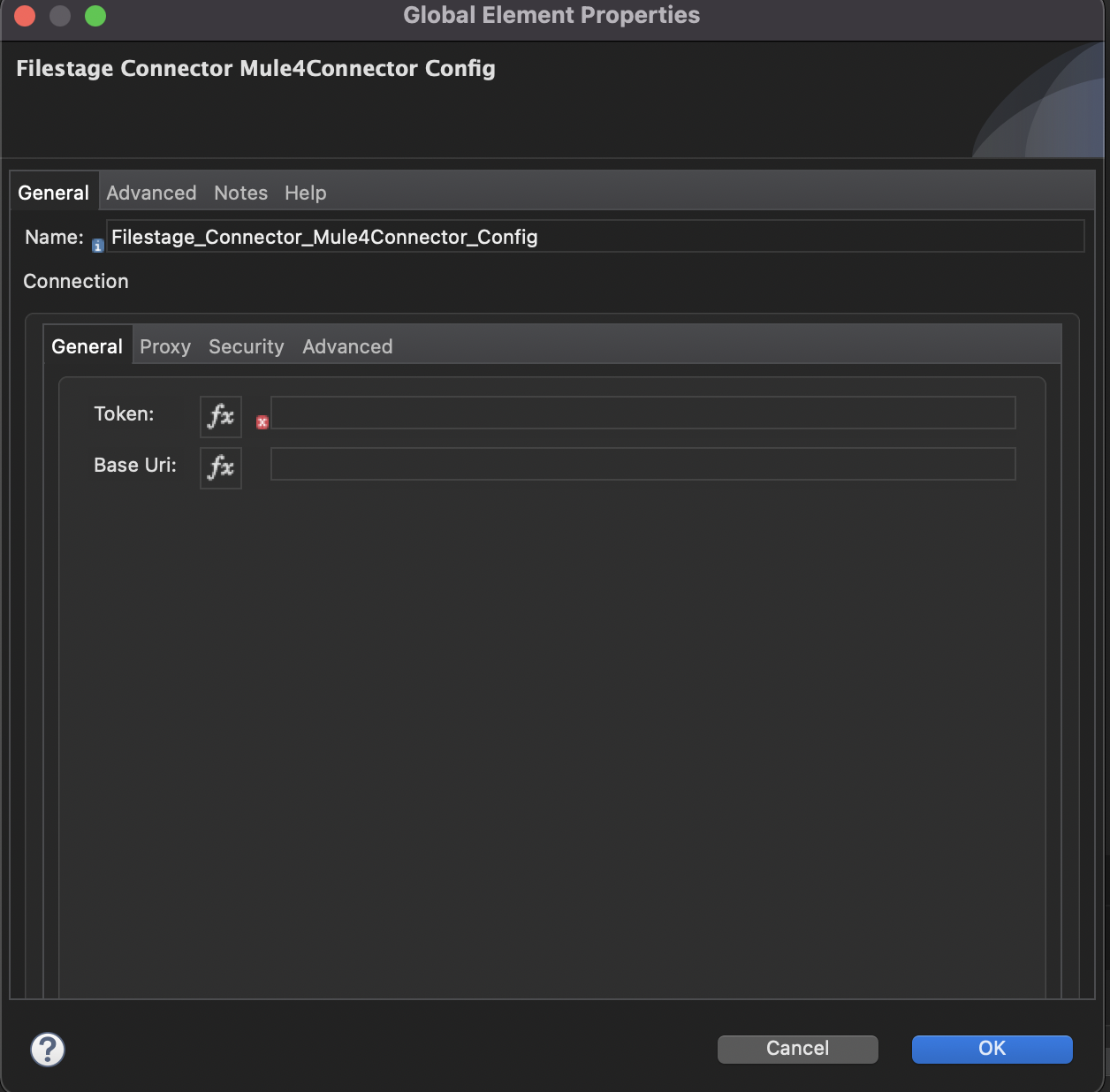
Task: Click the 'Token:' field label
Action: (125, 413)
